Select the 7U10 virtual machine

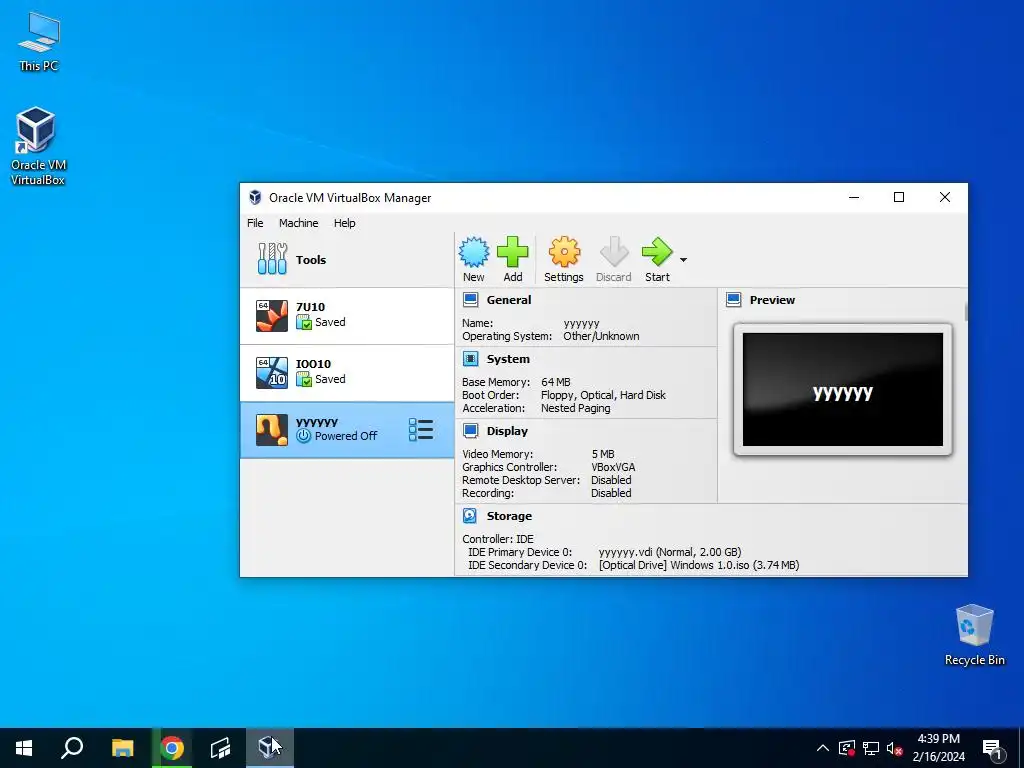click(347, 315)
